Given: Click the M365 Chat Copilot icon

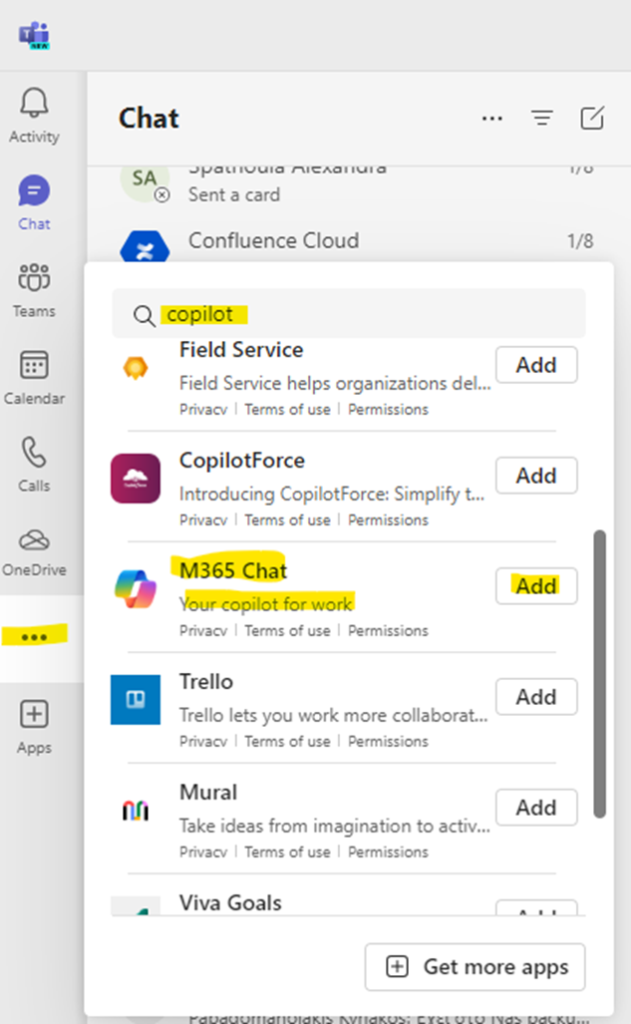Looking at the screenshot, I should 135,588.
